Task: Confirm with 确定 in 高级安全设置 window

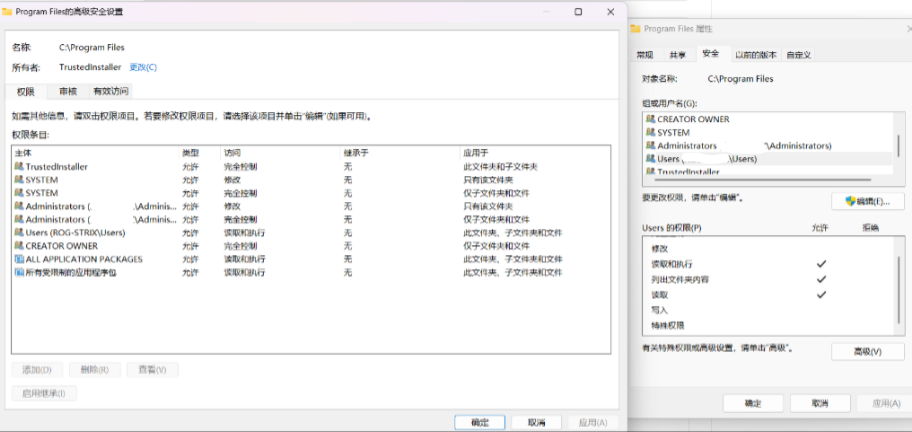Action: click(479, 423)
